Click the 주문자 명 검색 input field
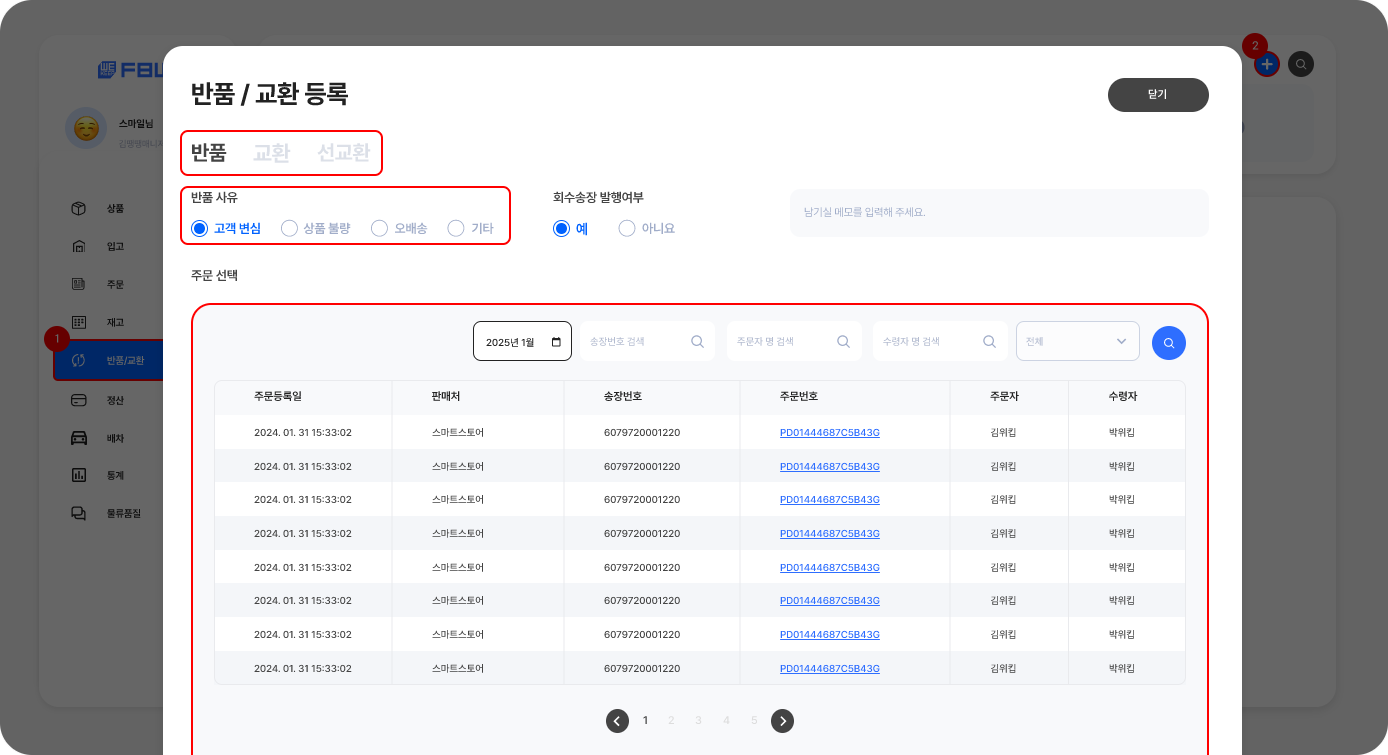This screenshot has height=755, width=1388. 794,341
